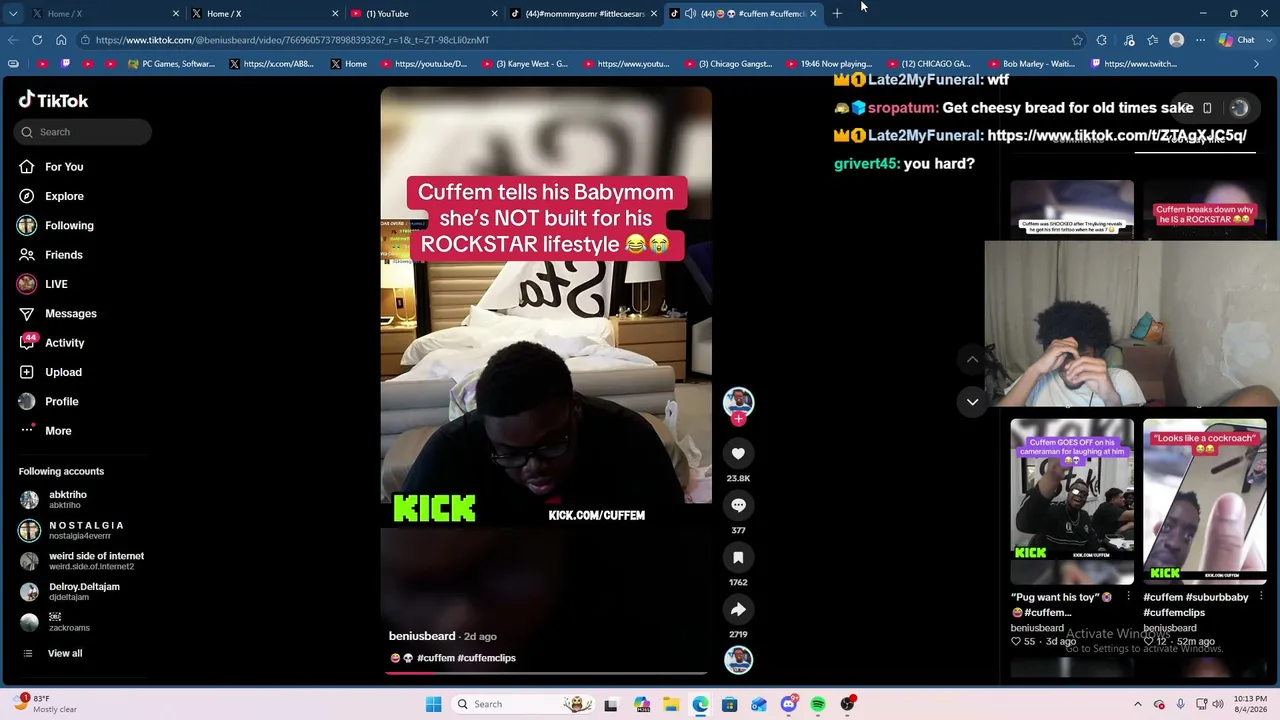Image resolution: width=1280 pixels, height=720 pixels.
Task: Like the video with the heart icon
Action: (x=738, y=453)
